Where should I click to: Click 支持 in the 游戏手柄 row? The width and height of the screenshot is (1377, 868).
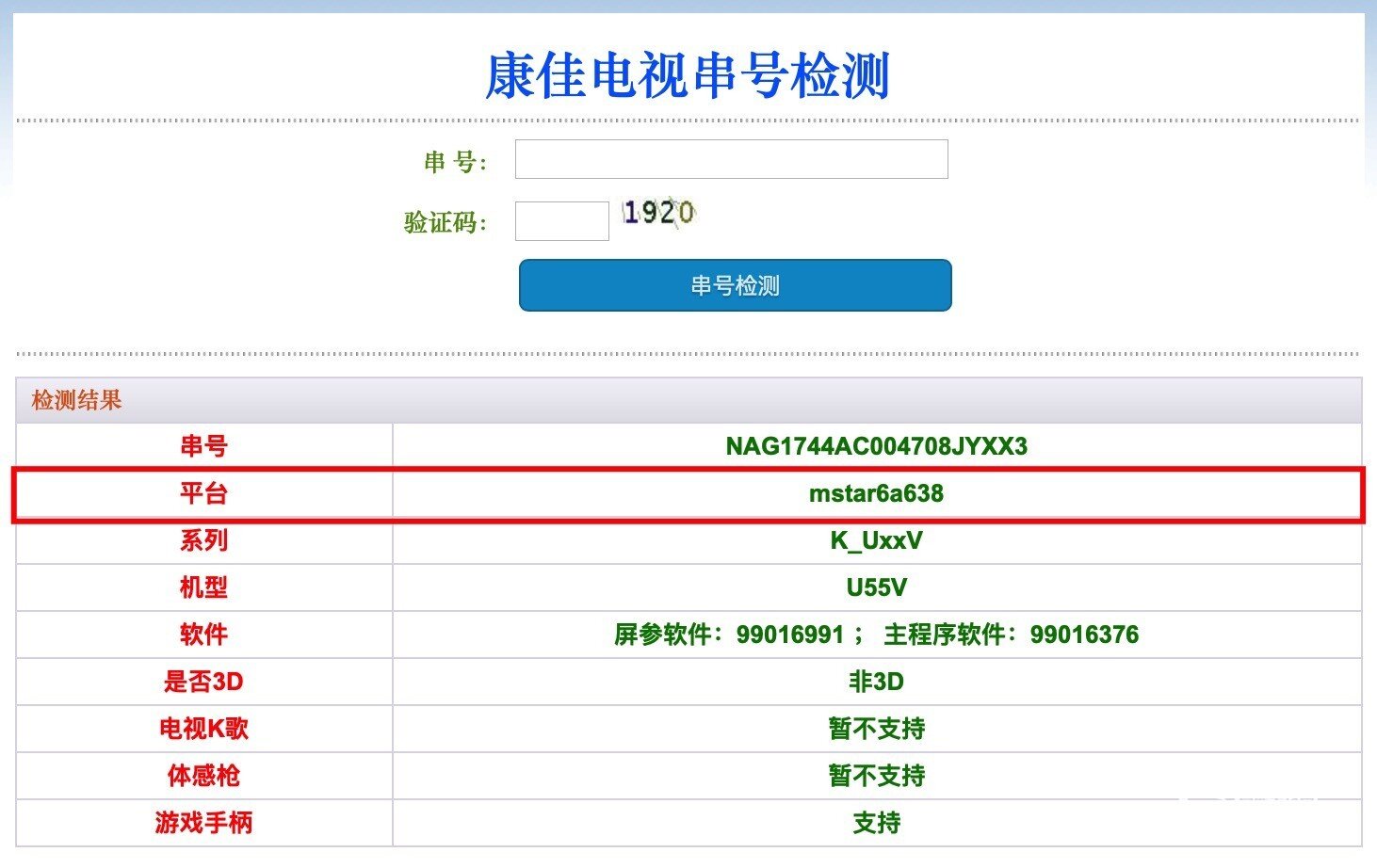(x=877, y=823)
